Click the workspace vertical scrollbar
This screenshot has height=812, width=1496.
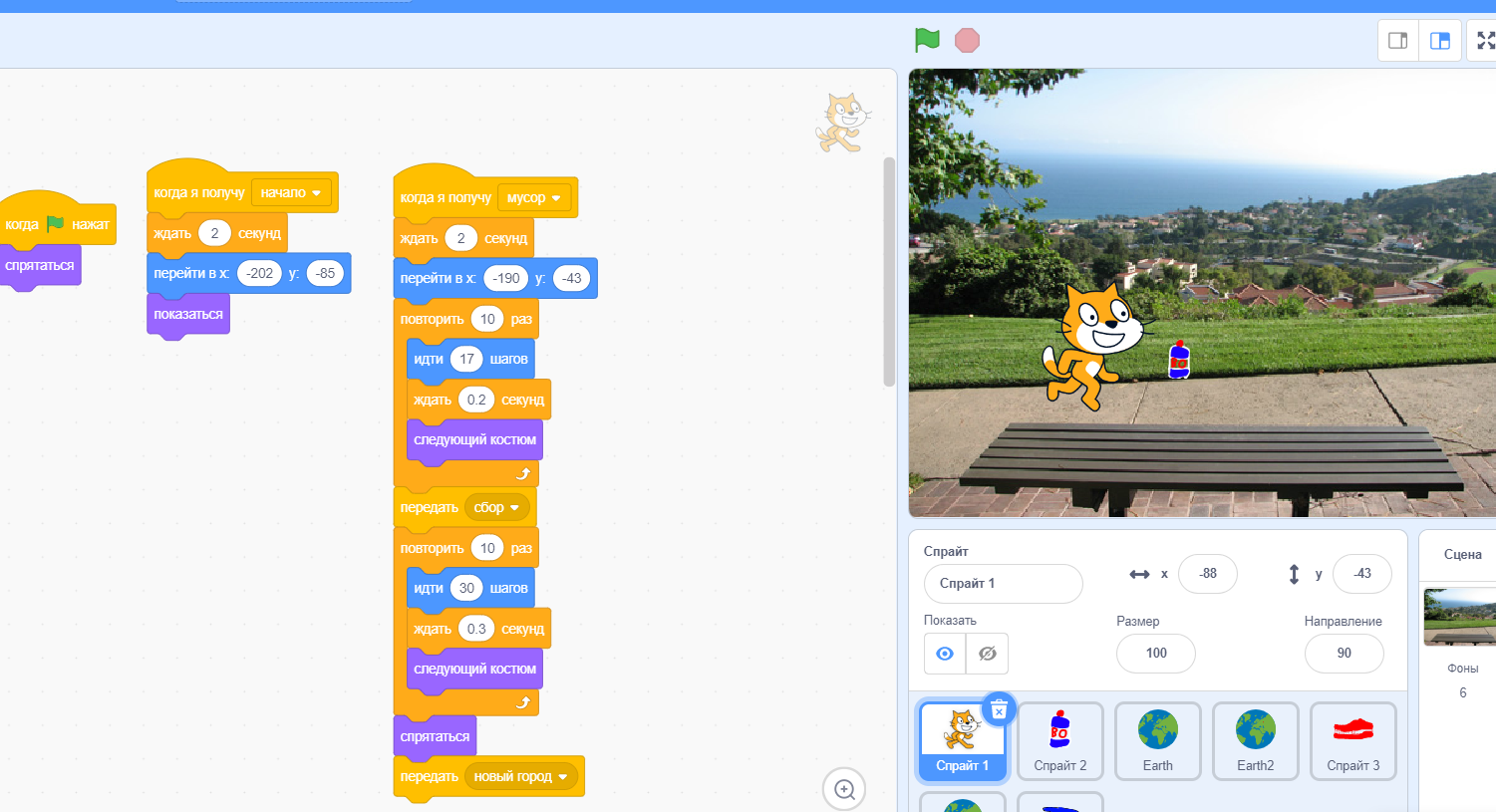(x=889, y=271)
